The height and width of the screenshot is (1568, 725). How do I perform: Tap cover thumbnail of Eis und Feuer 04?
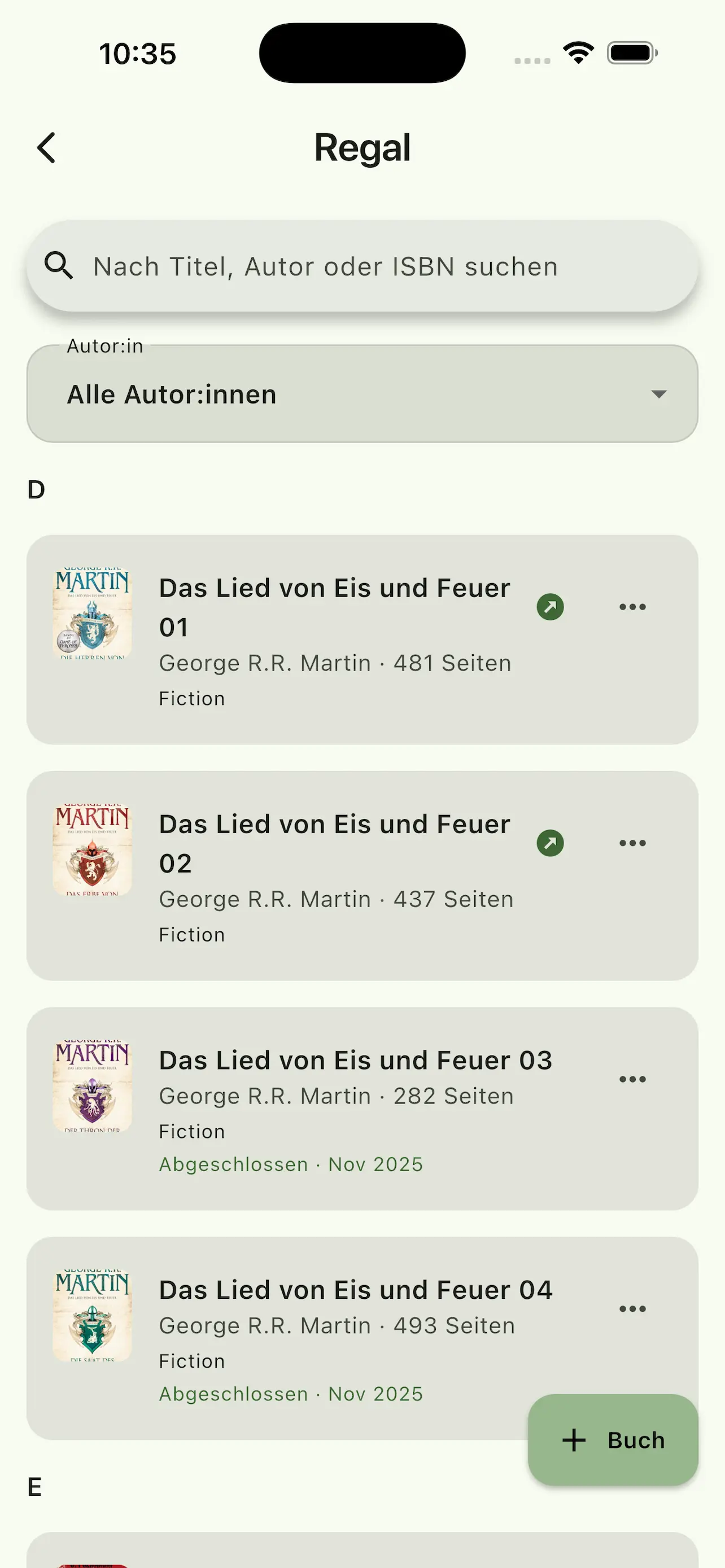click(93, 1315)
